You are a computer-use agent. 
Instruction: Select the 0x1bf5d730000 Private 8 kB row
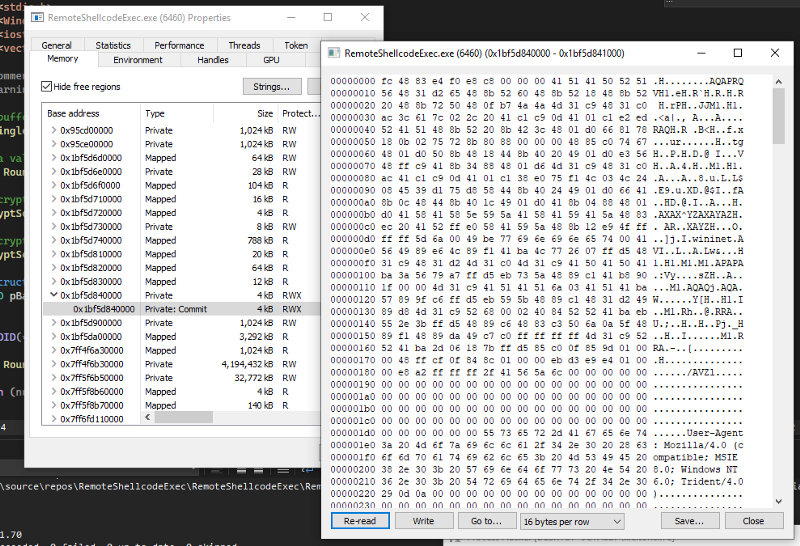182,227
